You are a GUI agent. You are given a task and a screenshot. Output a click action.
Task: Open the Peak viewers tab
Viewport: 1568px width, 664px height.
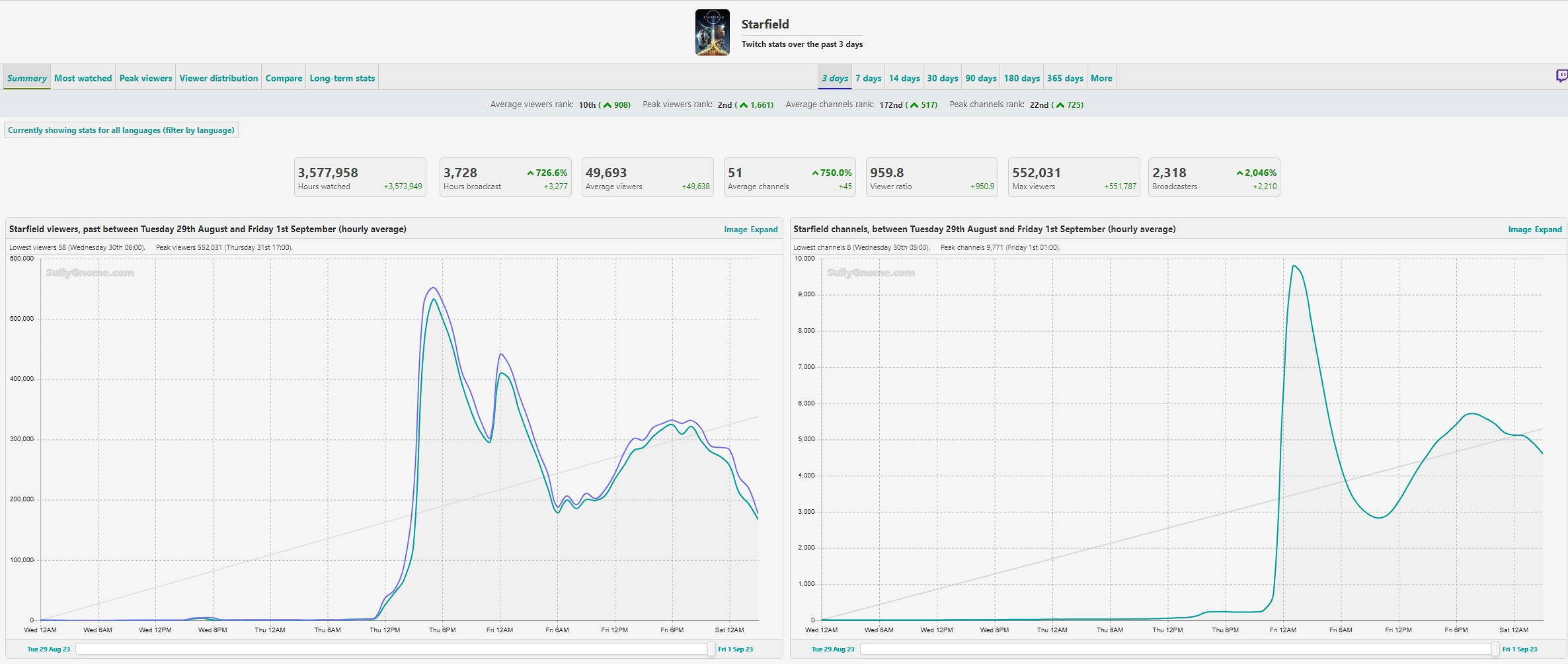(145, 78)
